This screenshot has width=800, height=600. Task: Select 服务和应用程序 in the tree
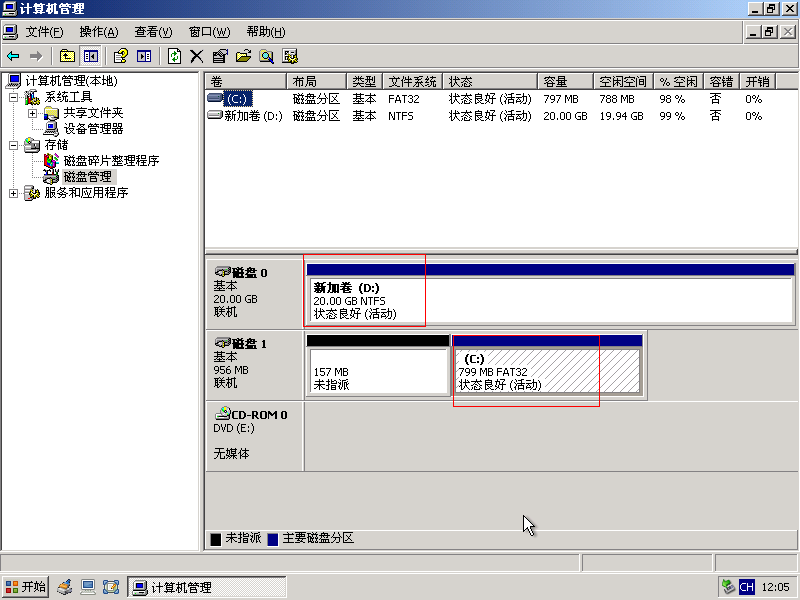(86, 193)
